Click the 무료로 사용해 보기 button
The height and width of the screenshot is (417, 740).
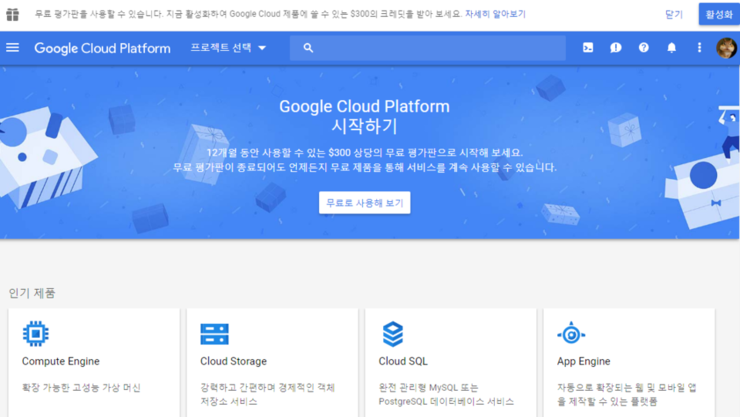click(364, 203)
